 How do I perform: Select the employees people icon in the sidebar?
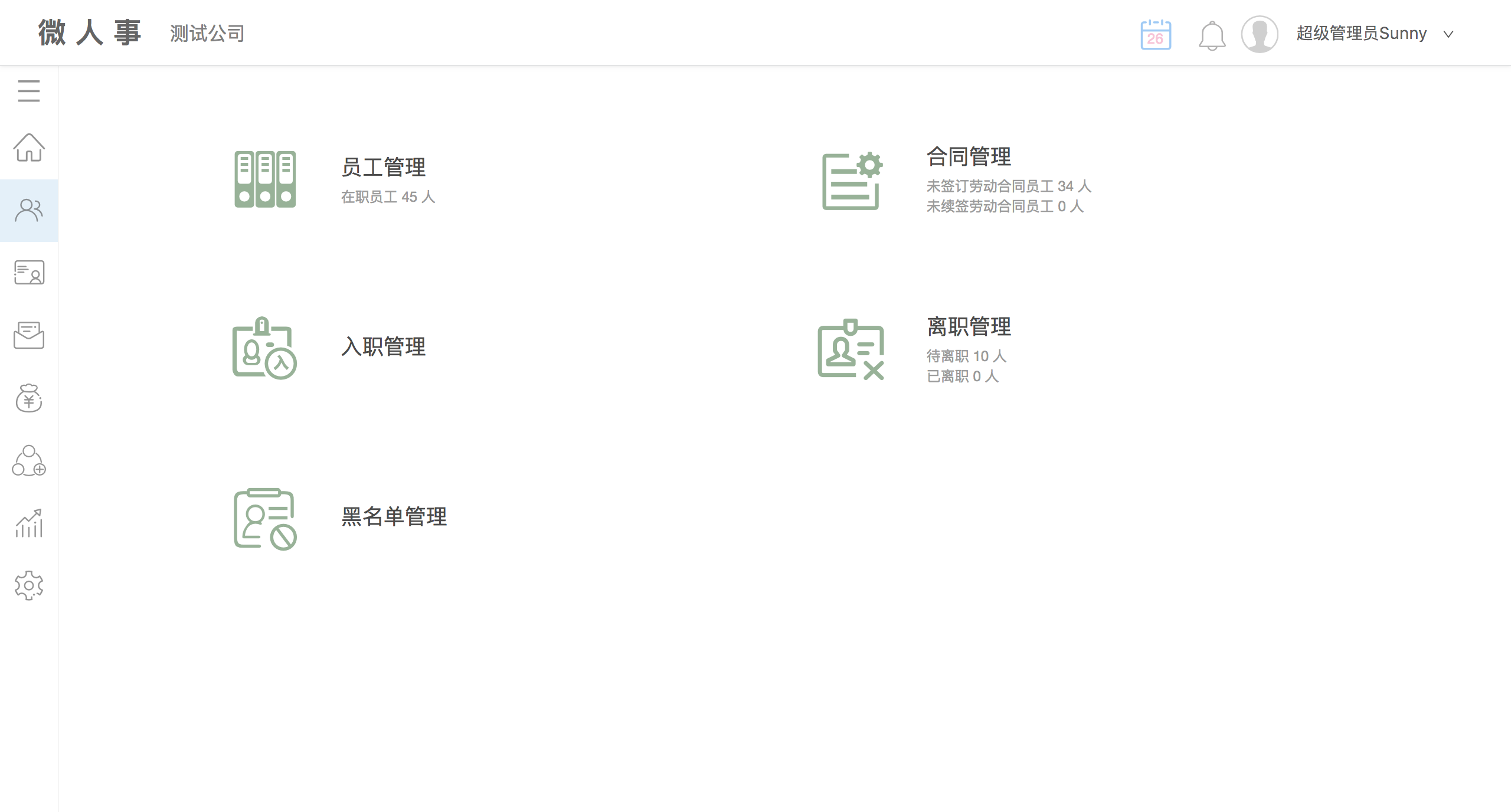28,210
